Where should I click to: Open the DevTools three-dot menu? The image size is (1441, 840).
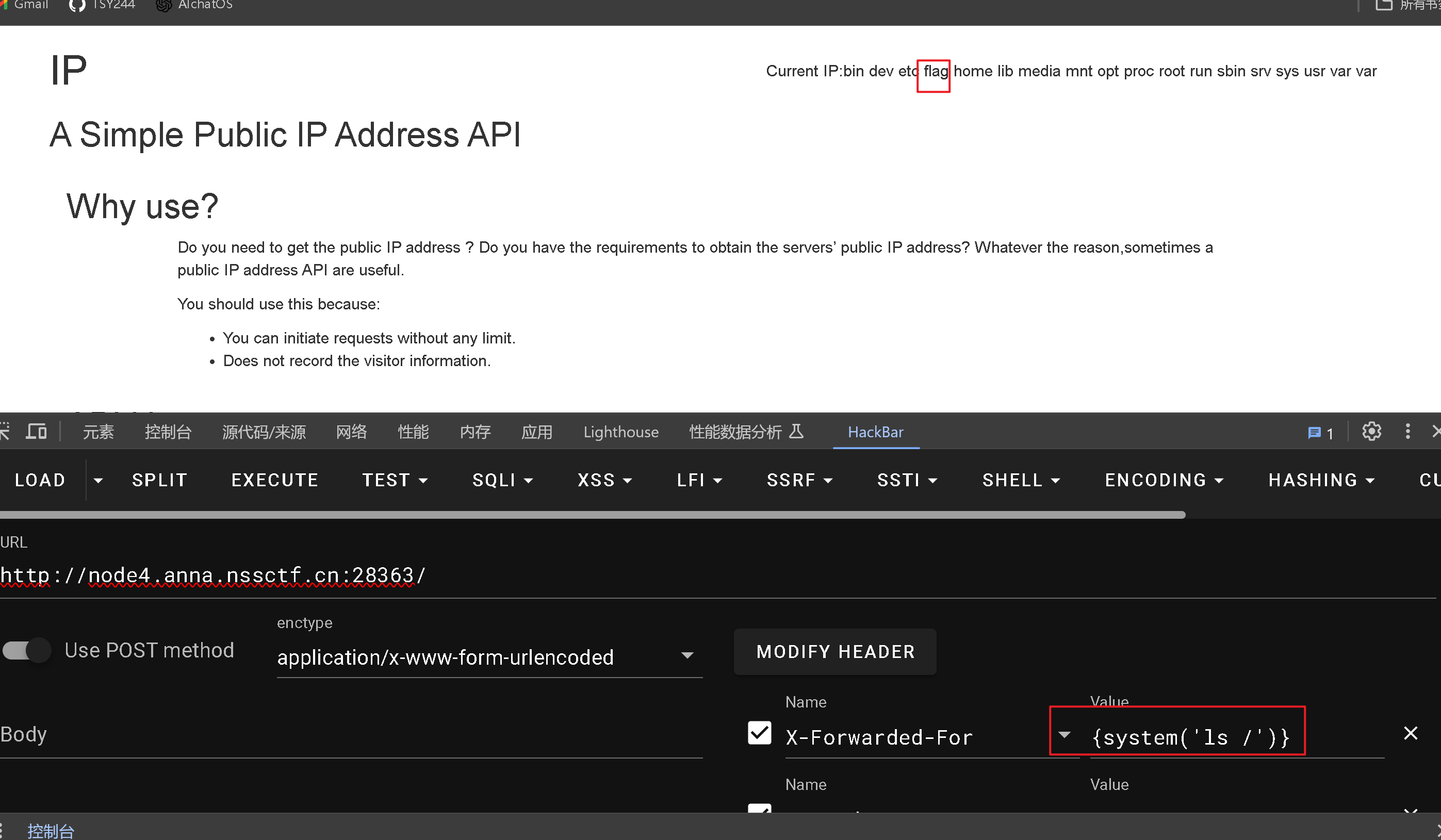tap(1407, 431)
